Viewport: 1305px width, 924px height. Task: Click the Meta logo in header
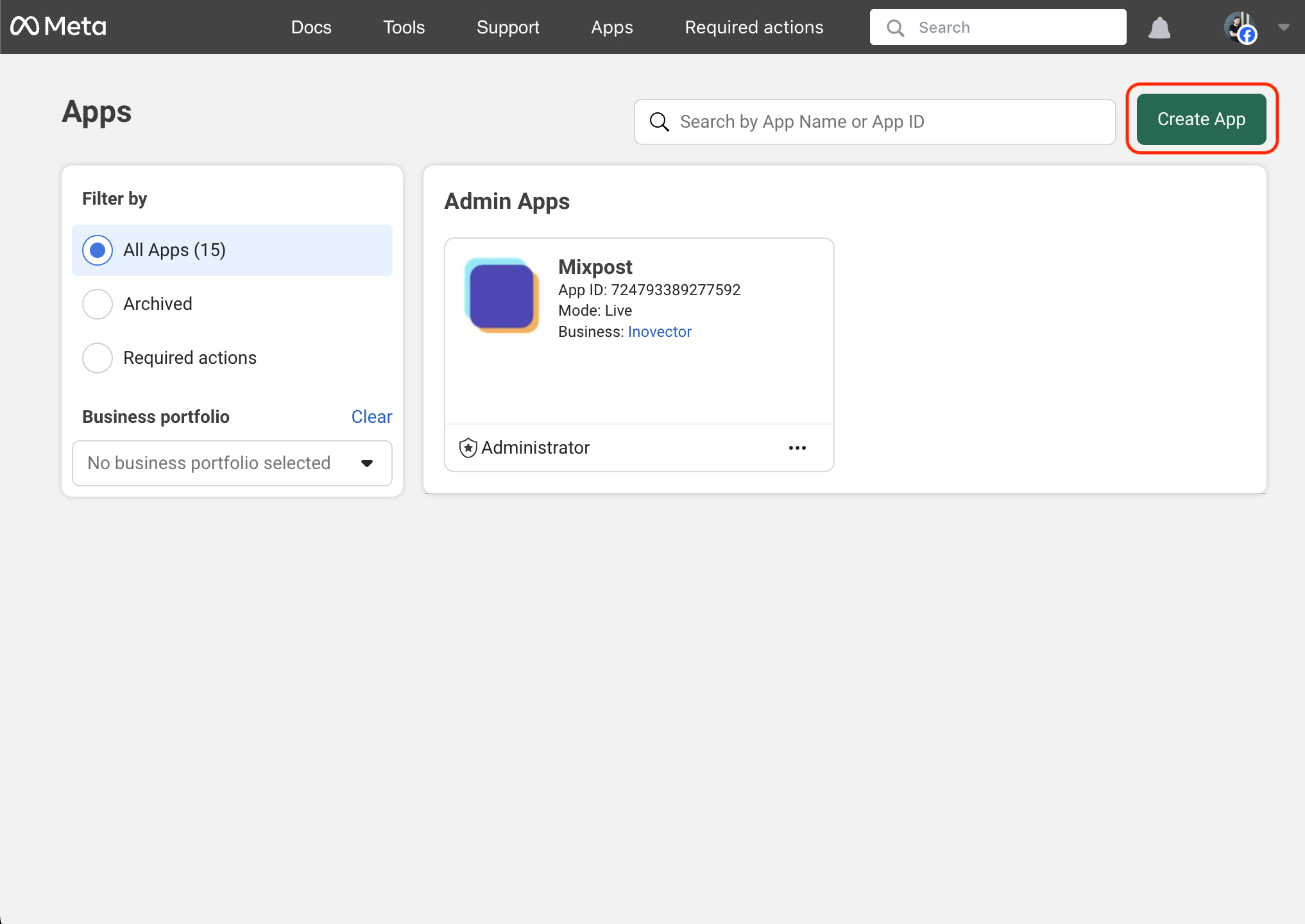(58, 26)
